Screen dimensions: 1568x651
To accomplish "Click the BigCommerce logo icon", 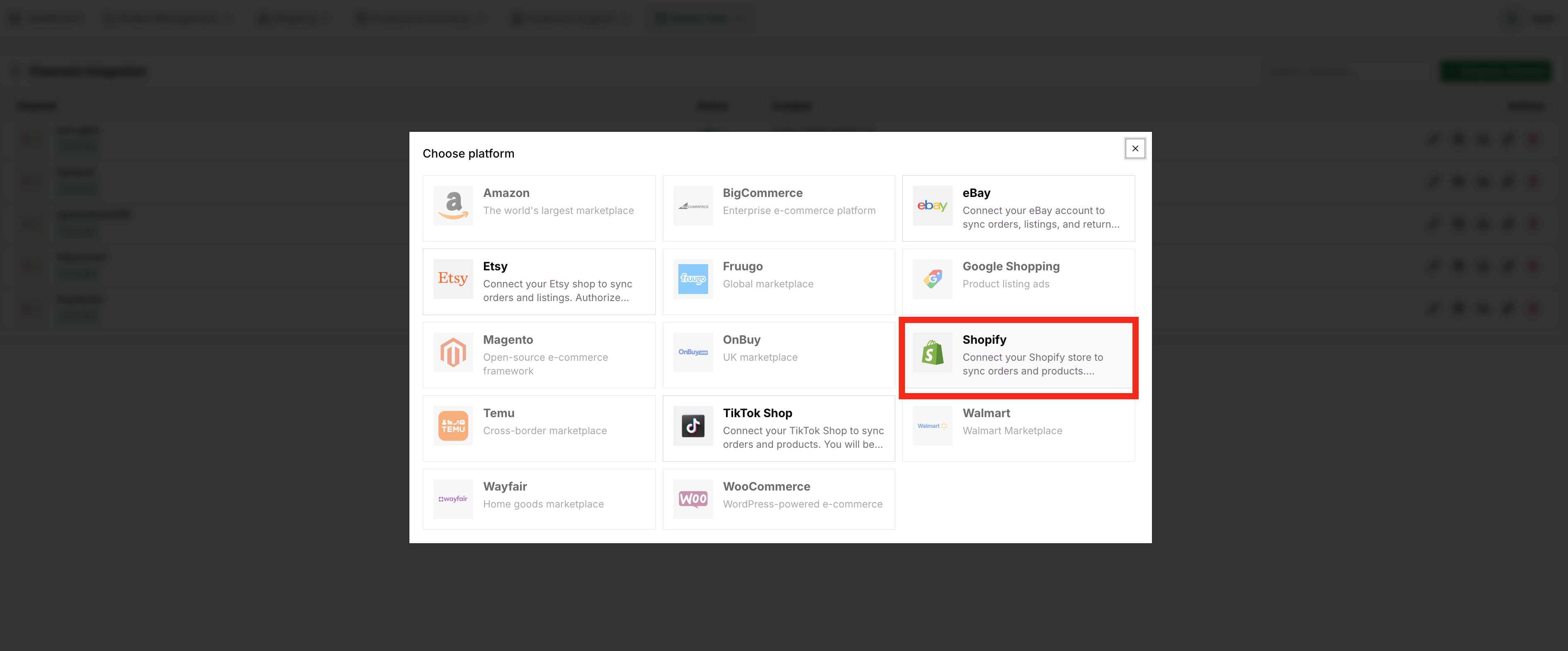I will click(693, 206).
